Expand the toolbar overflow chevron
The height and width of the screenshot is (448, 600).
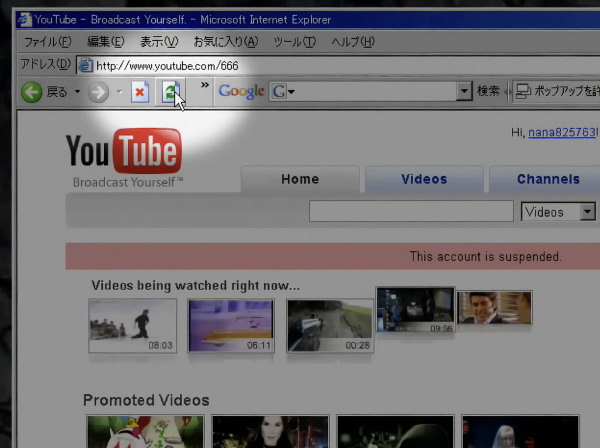pyautogui.click(x=205, y=85)
